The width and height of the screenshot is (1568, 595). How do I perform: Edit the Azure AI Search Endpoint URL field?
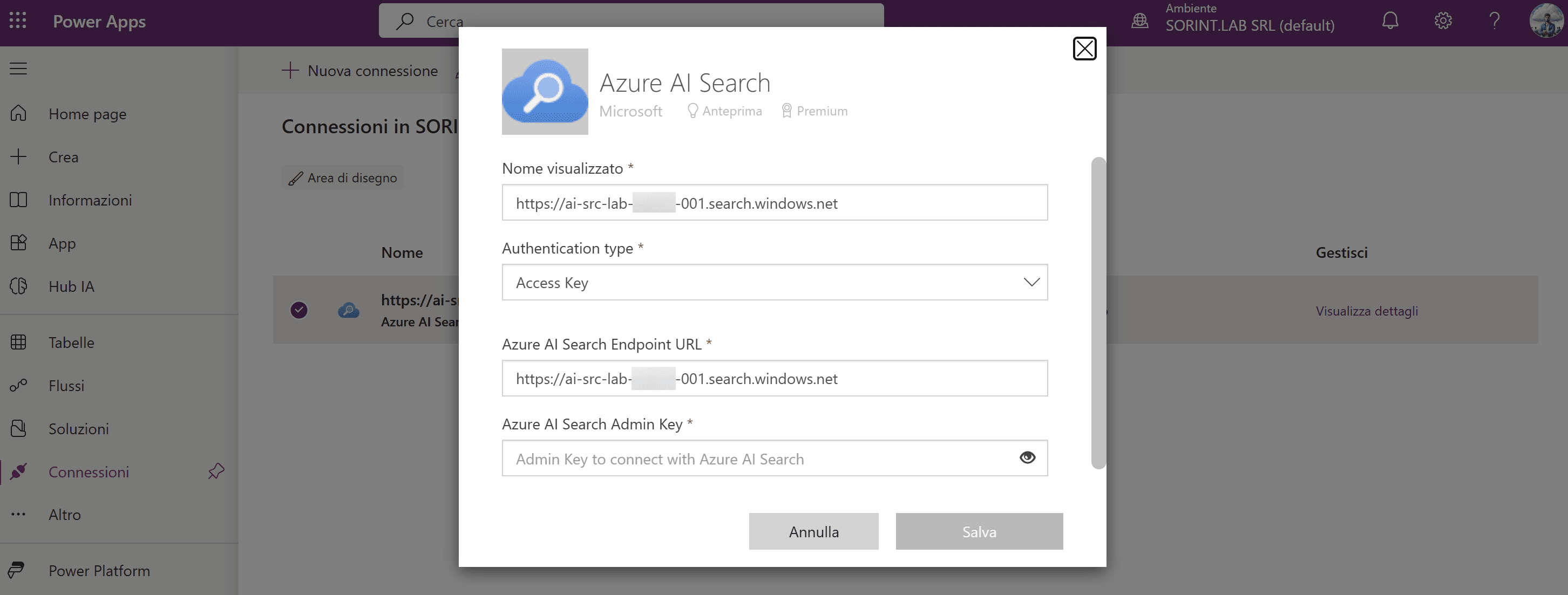774,378
